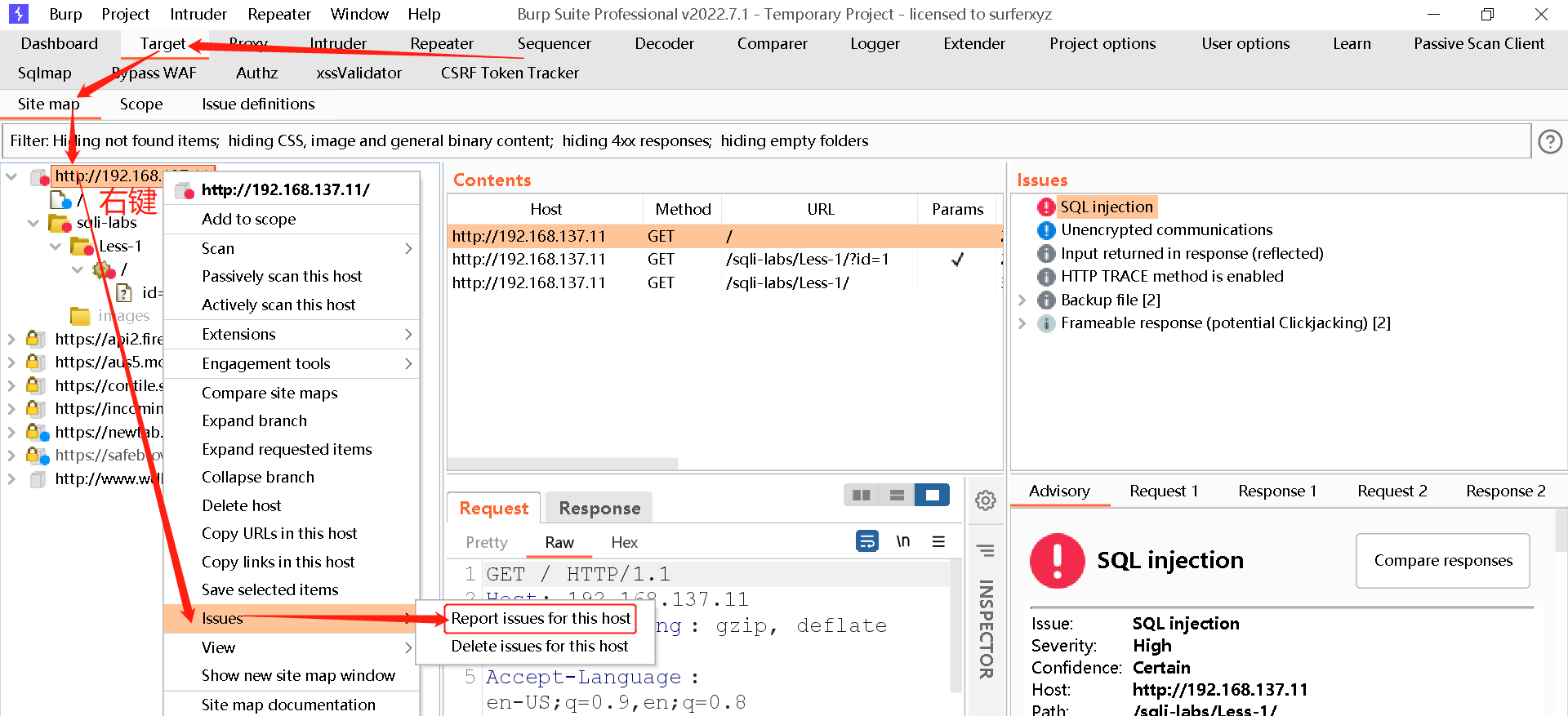Click the Burp Suite lightning logo icon
This screenshot has height=716, width=1568.
tap(18, 14)
